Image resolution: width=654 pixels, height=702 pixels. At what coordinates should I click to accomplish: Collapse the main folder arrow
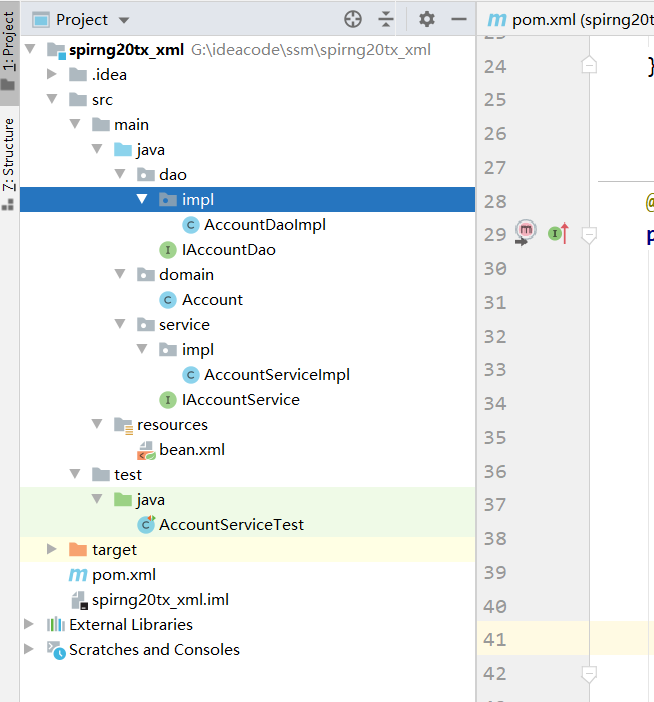coord(75,124)
